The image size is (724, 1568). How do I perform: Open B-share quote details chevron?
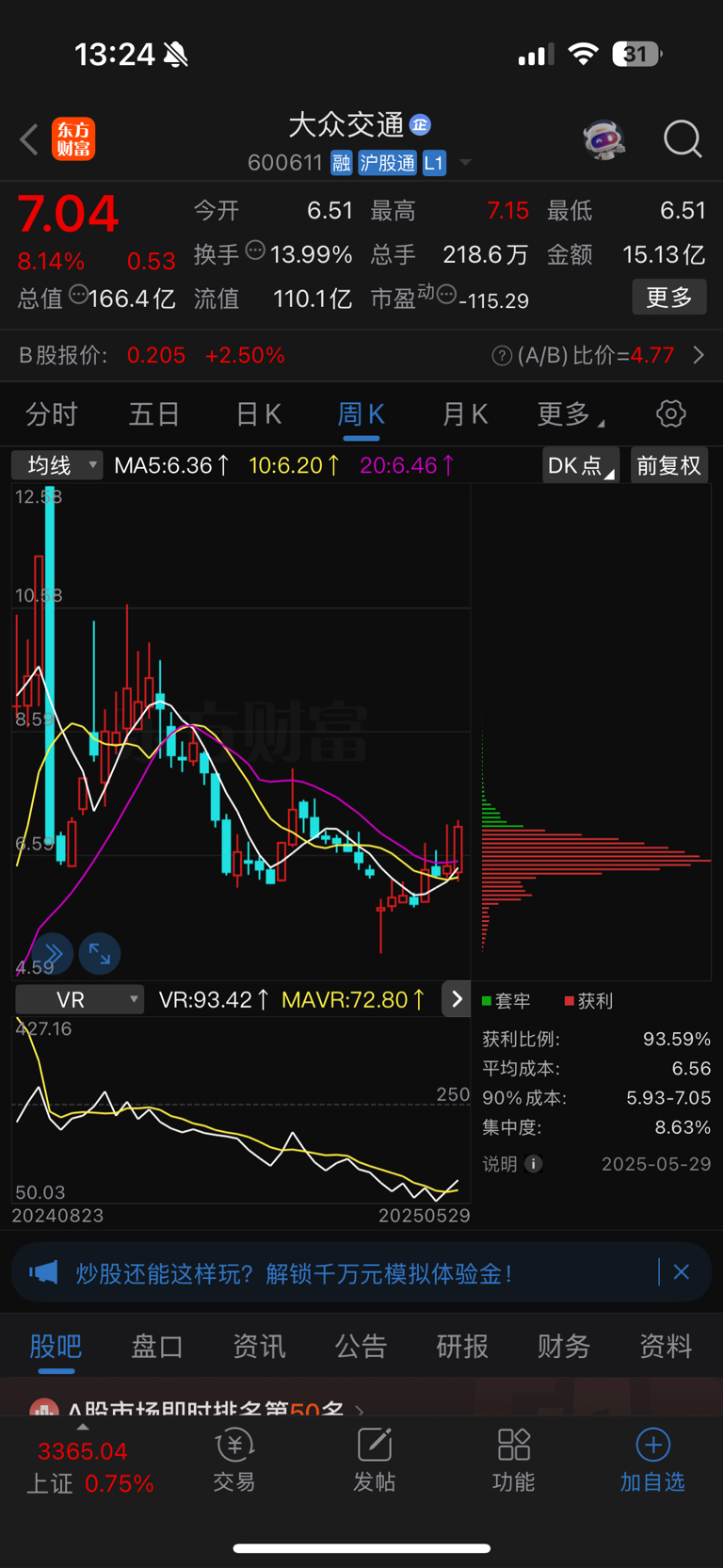(699, 355)
